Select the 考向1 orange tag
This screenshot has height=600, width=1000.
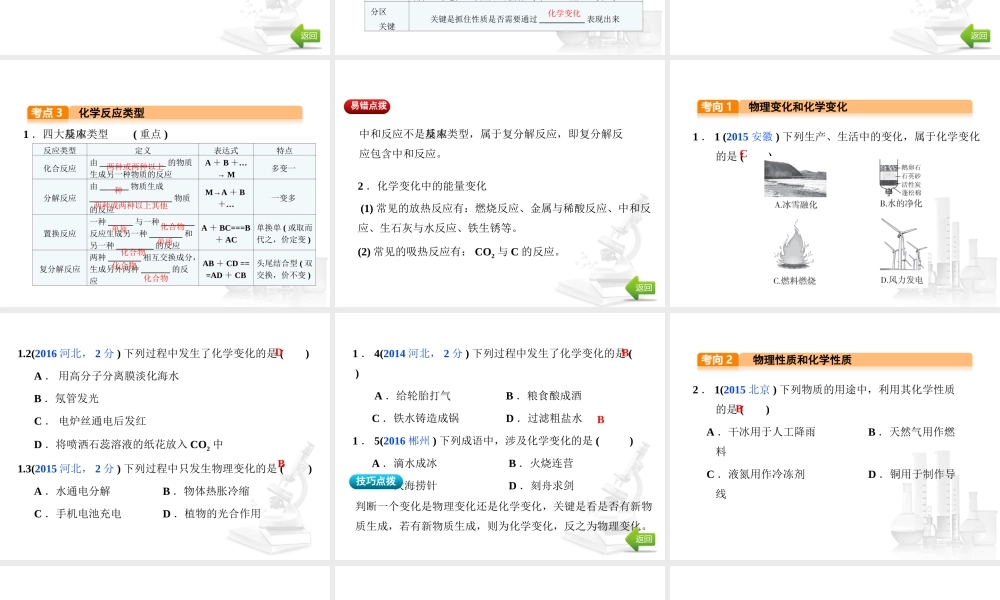pyautogui.click(x=718, y=107)
